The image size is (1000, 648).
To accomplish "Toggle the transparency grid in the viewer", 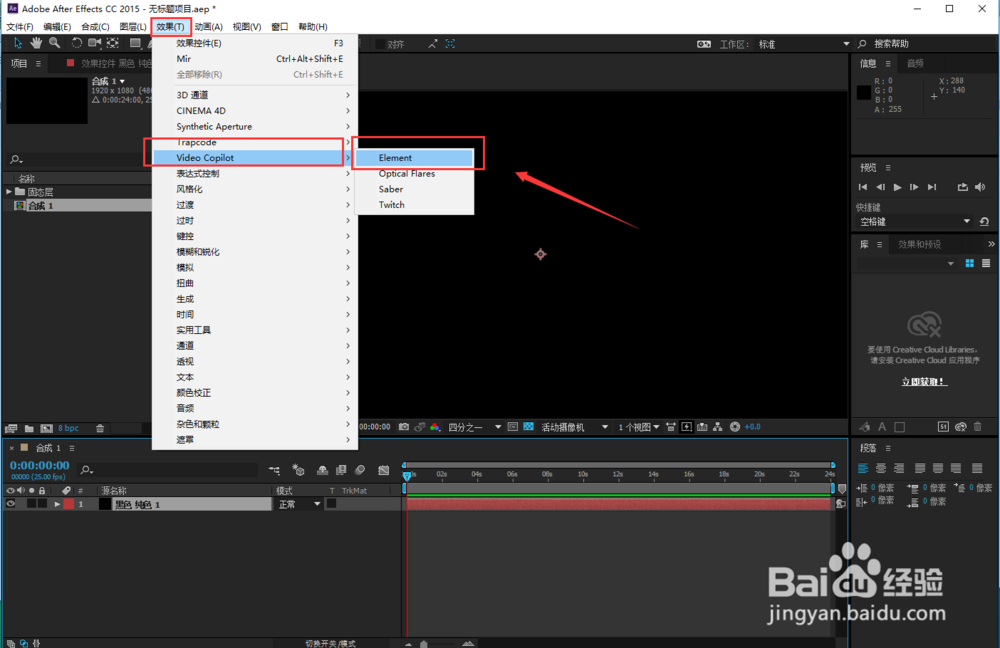I will (529, 427).
